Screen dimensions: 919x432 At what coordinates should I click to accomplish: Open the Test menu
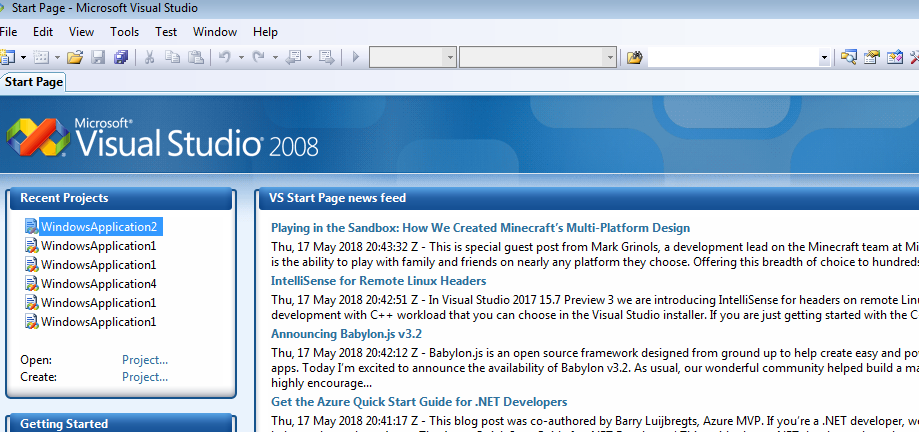coord(166,32)
